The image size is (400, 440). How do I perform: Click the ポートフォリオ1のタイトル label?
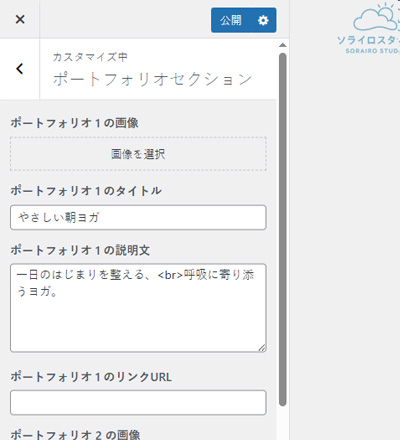(x=86, y=191)
